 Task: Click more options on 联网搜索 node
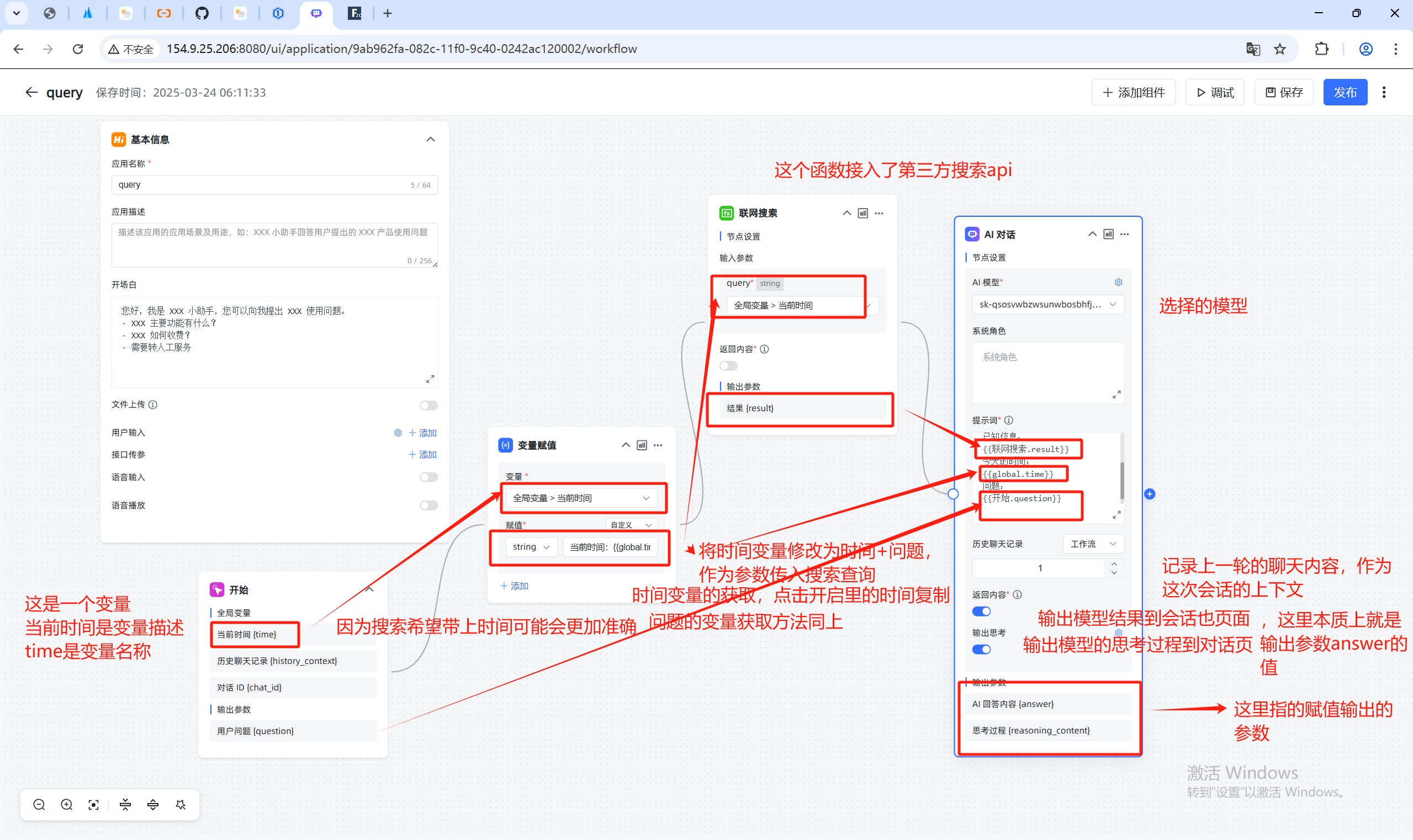[x=879, y=214]
